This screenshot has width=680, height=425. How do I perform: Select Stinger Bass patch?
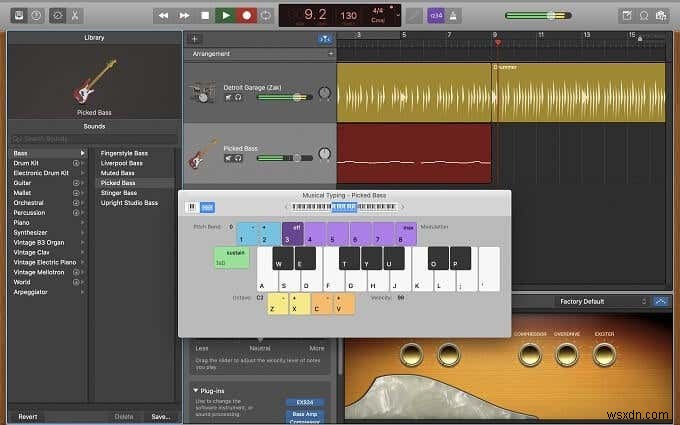pyautogui.click(x=118, y=193)
